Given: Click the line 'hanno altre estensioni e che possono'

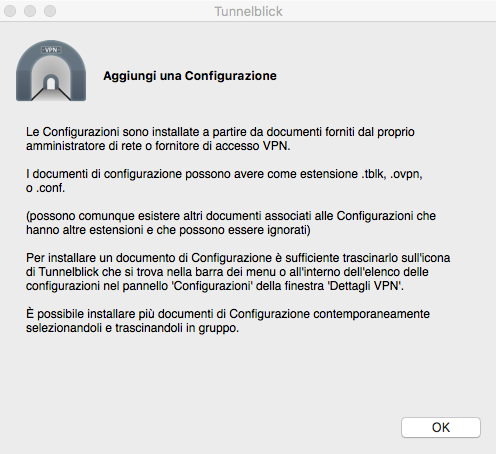Looking at the screenshot, I should pyautogui.click(x=168, y=230).
